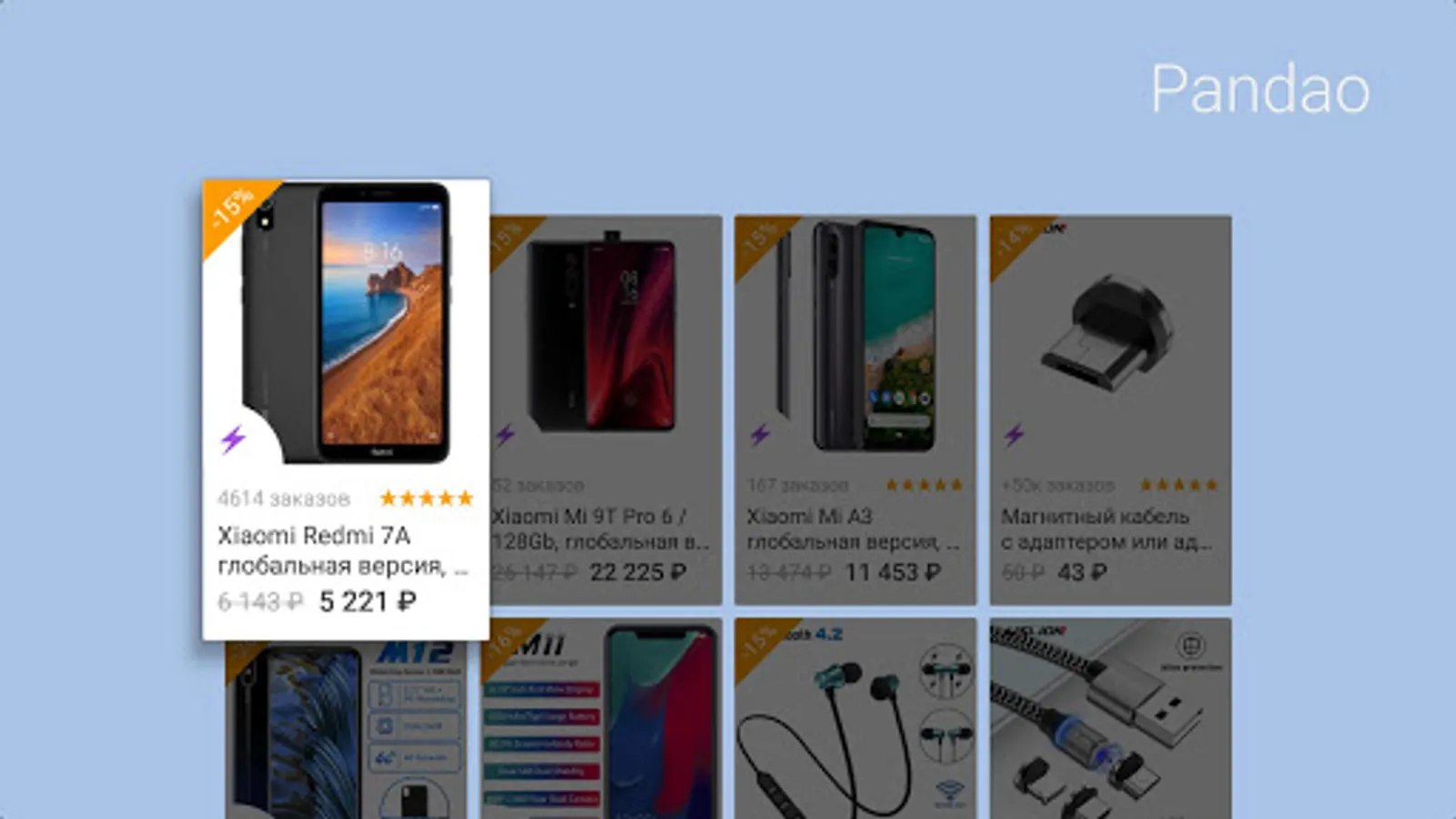
Task: Click the five-star rating of Xiaomi Redmi 7A
Action: coord(427,498)
